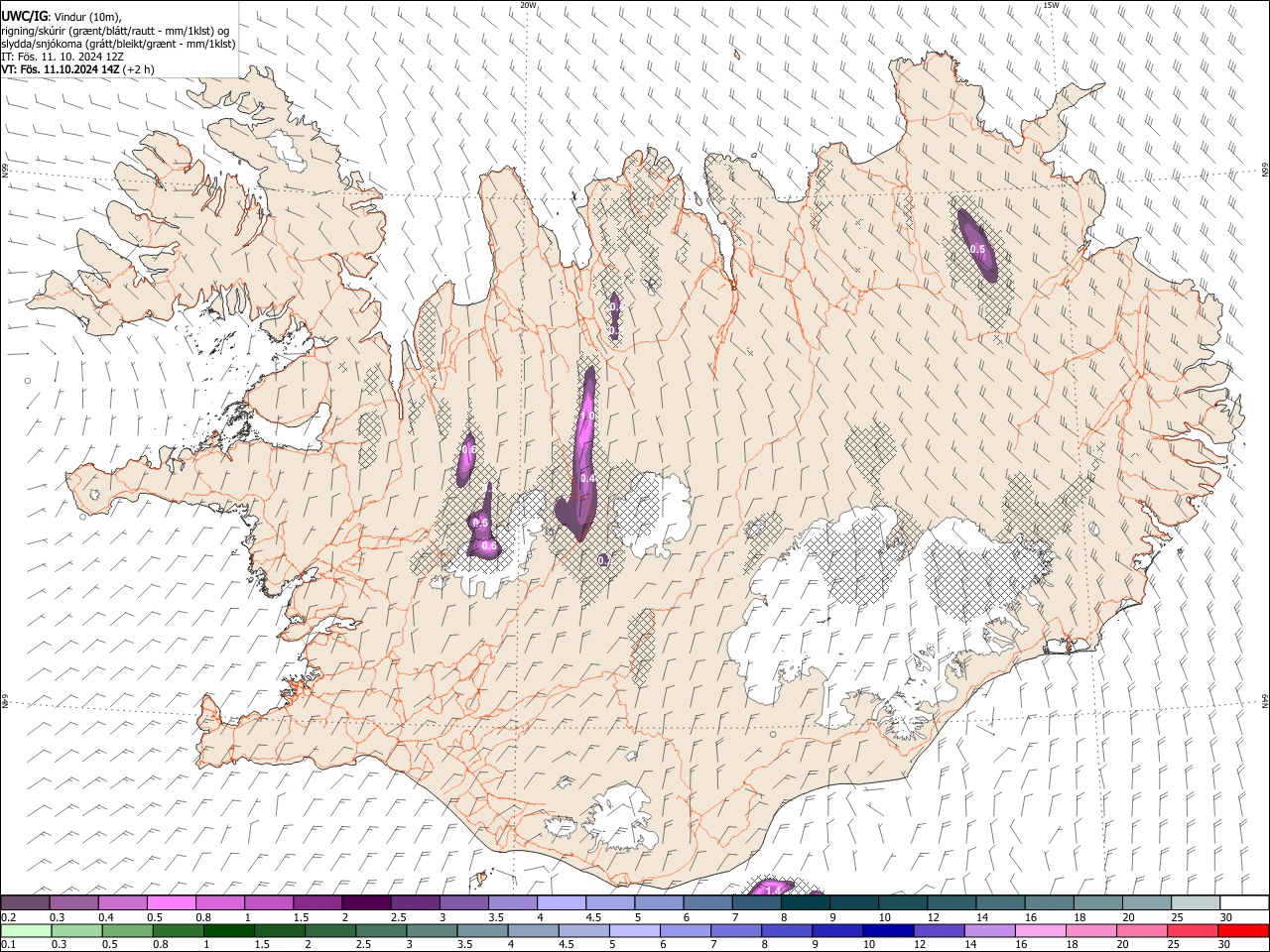The height and width of the screenshot is (952, 1270).
Task: Click the bottom-row legend value 0.1
Action: click(8, 944)
